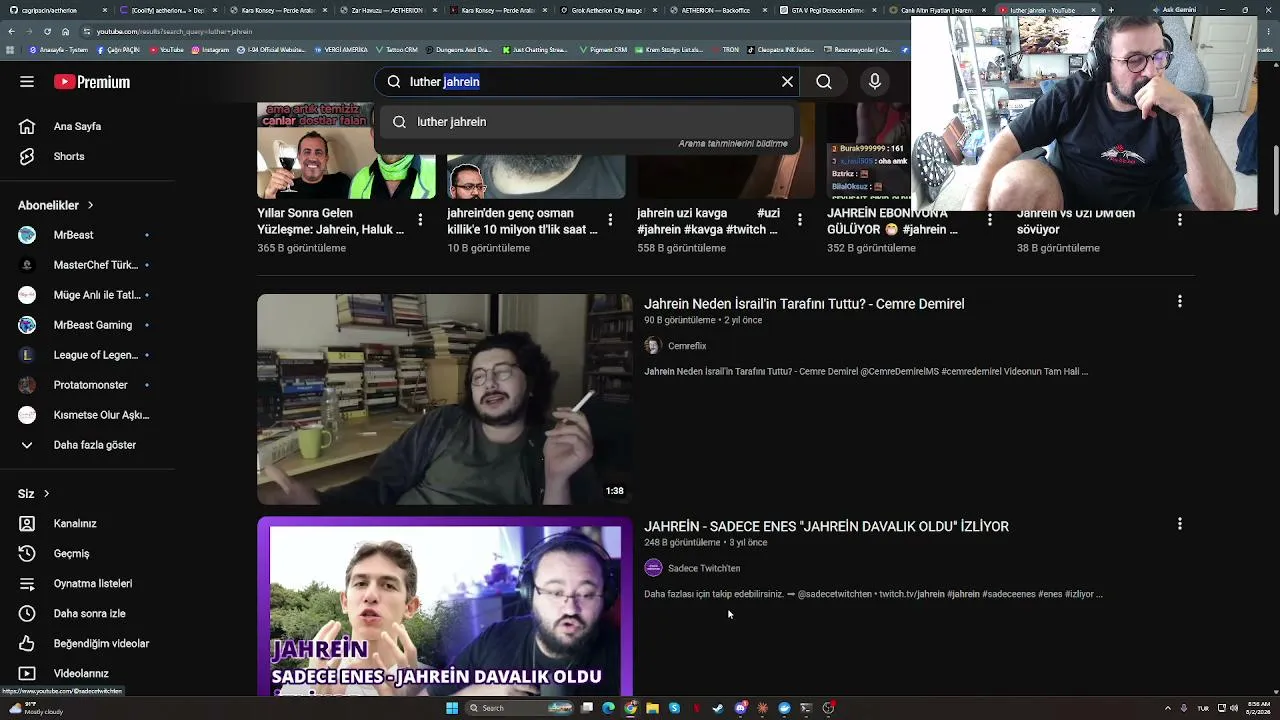Reload the page in the browser toolbar

[x=47, y=31]
